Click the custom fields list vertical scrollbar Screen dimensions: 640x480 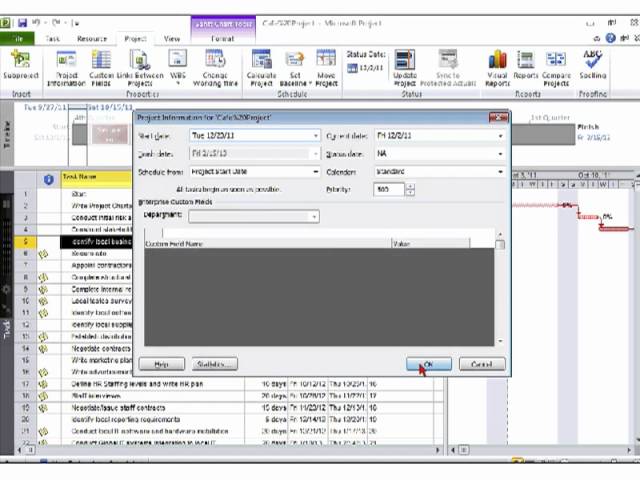coord(500,288)
